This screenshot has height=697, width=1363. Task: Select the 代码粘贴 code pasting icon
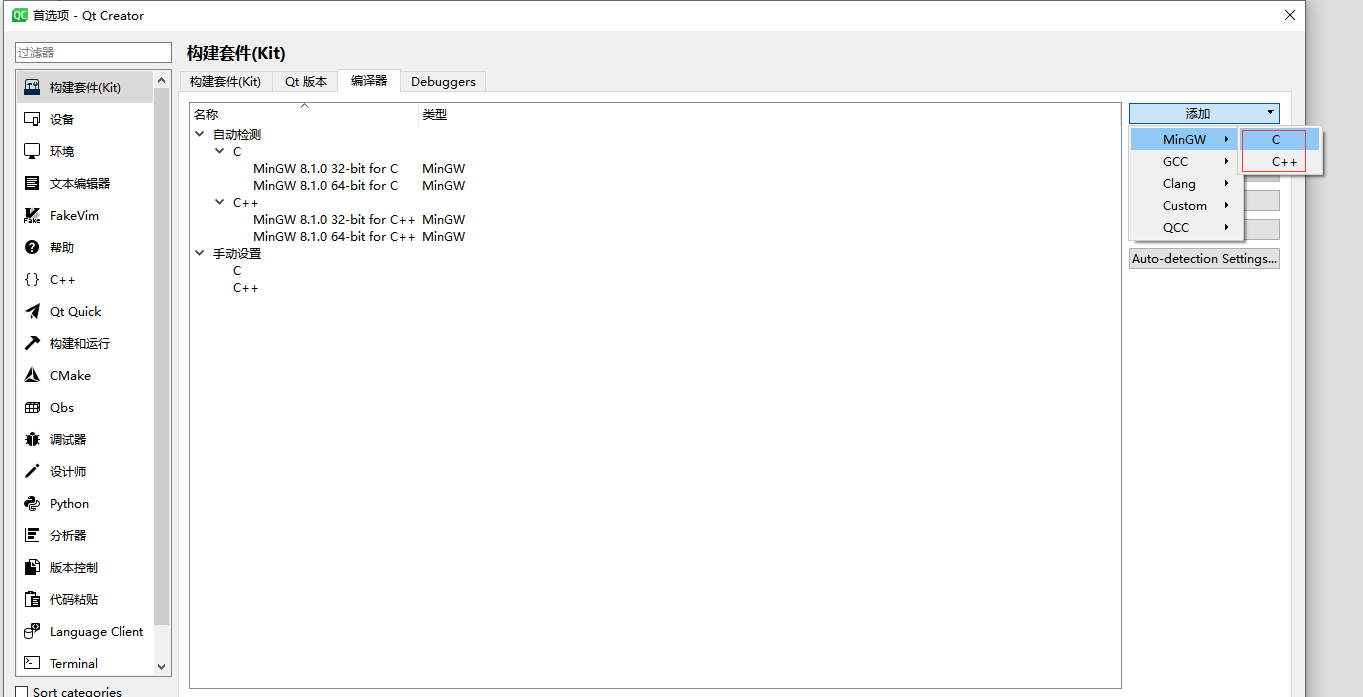[x=32, y=599]
